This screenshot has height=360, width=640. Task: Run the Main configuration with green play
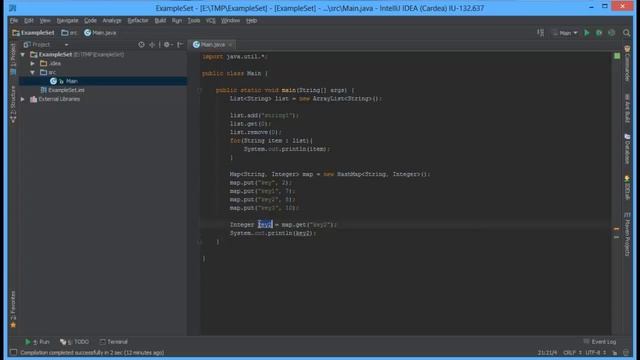coord(587,33)
